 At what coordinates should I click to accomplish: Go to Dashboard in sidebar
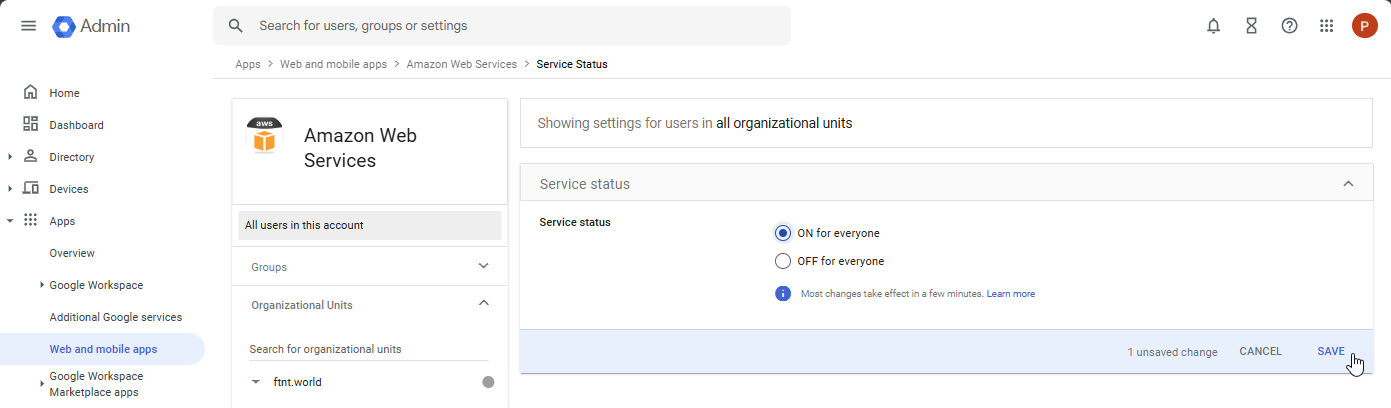click(x=76, y=125)
